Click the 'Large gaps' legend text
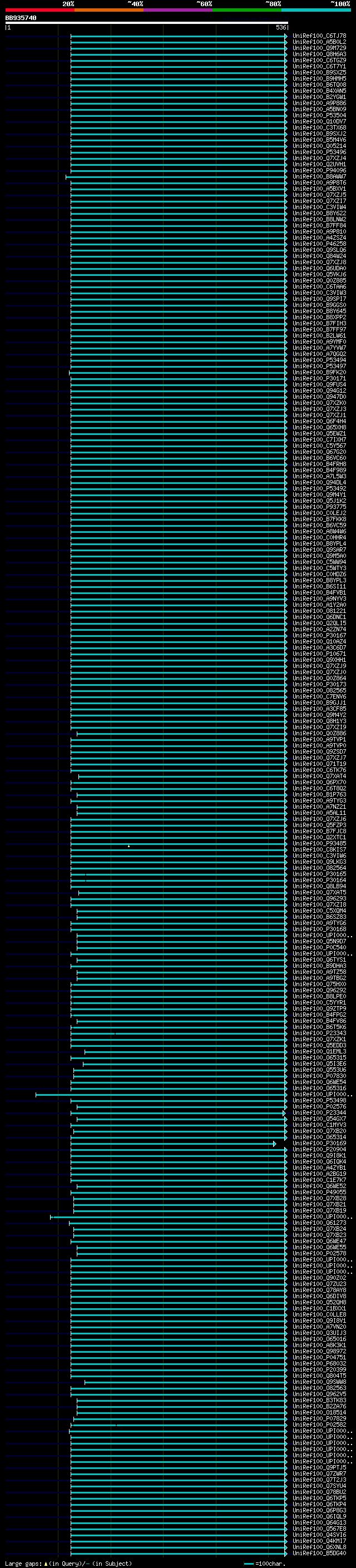The width and height of the screenshot is (356, 1568). point(23,1563)
